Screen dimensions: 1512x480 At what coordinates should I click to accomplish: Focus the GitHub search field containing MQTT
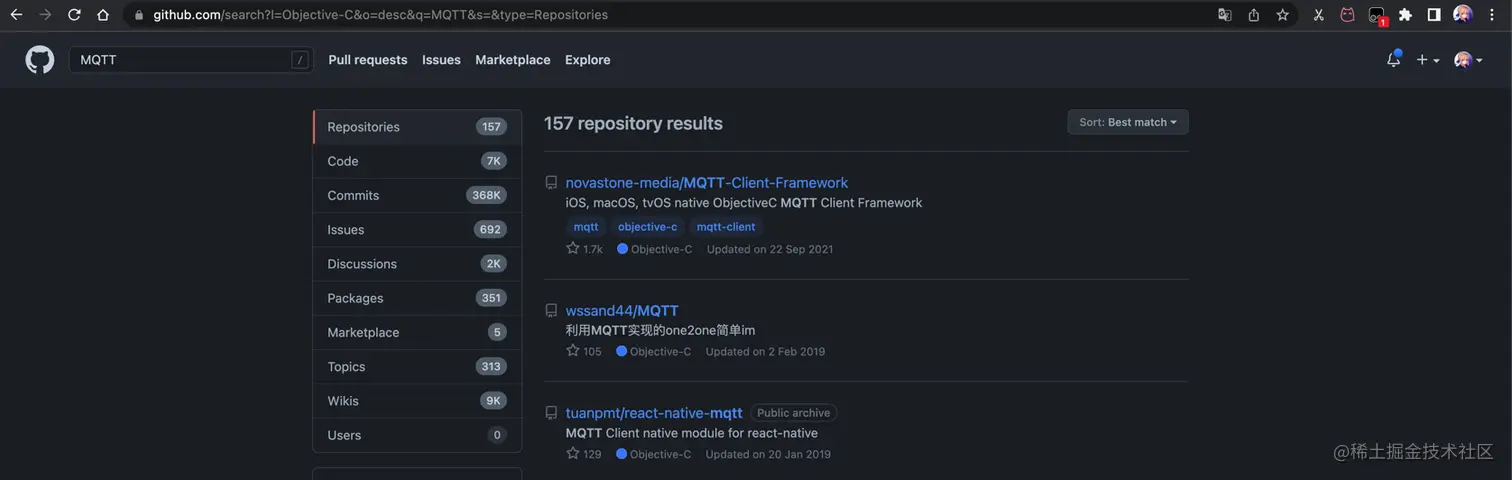coord(190,60)
